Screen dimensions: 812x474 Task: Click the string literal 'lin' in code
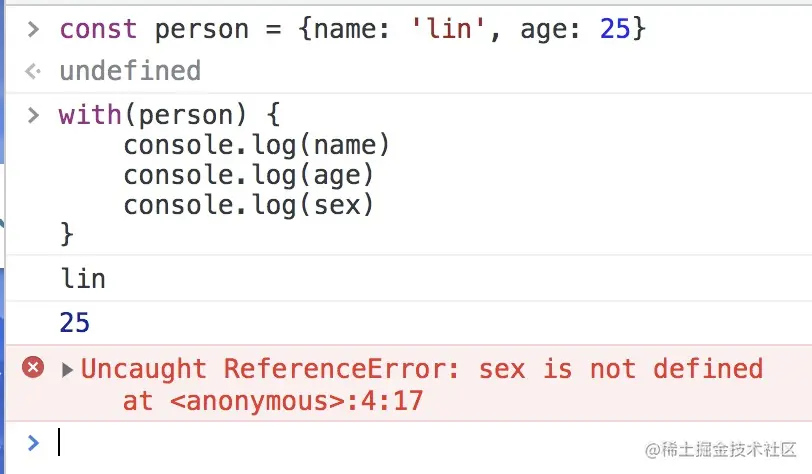[448, 28]
